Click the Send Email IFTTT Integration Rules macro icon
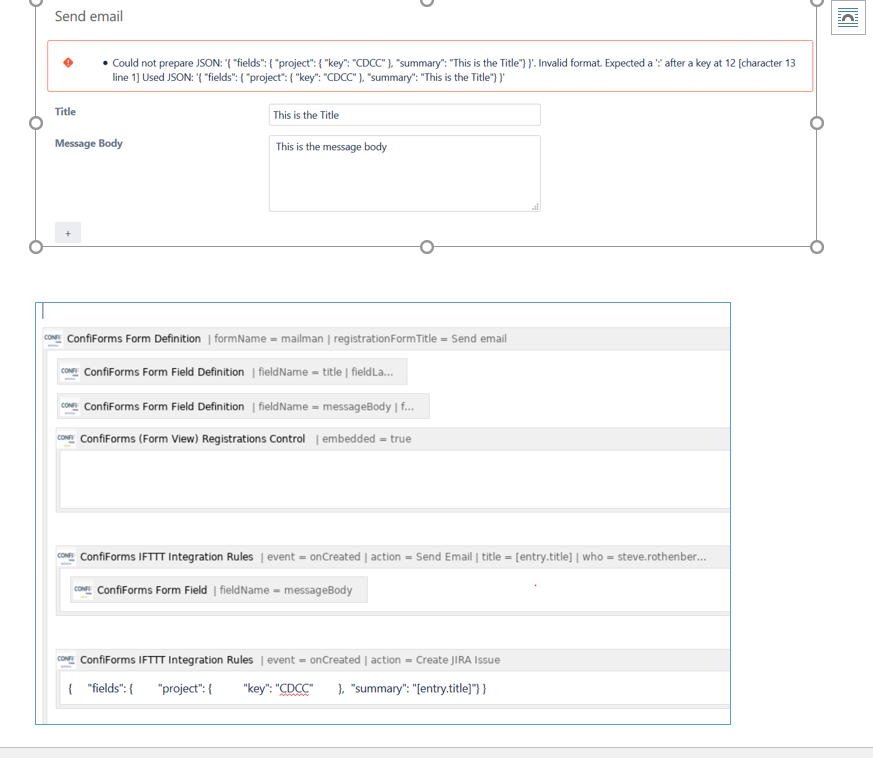 66,557
